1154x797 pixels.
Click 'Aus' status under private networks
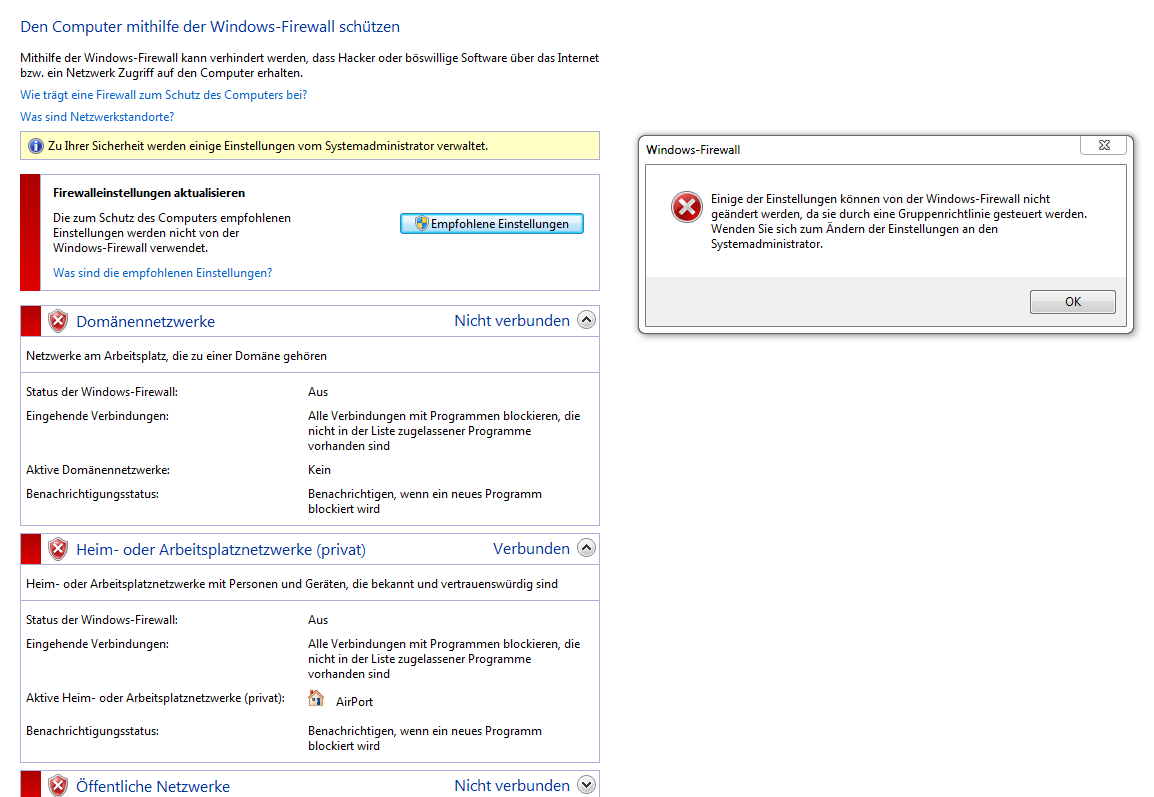pos(318,620)
